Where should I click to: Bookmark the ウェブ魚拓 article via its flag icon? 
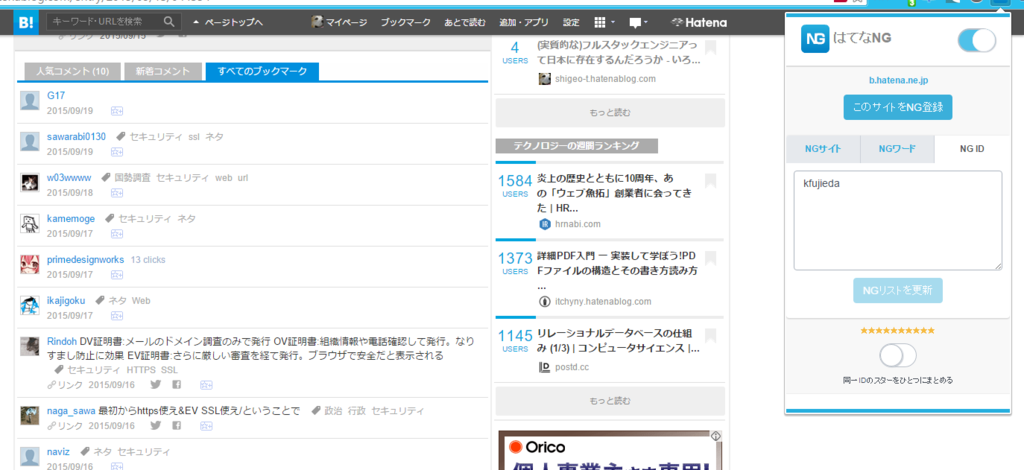point(711,181)
